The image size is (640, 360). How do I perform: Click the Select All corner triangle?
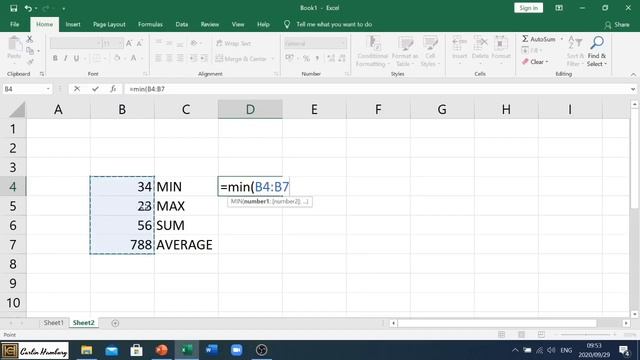[17, 110]
